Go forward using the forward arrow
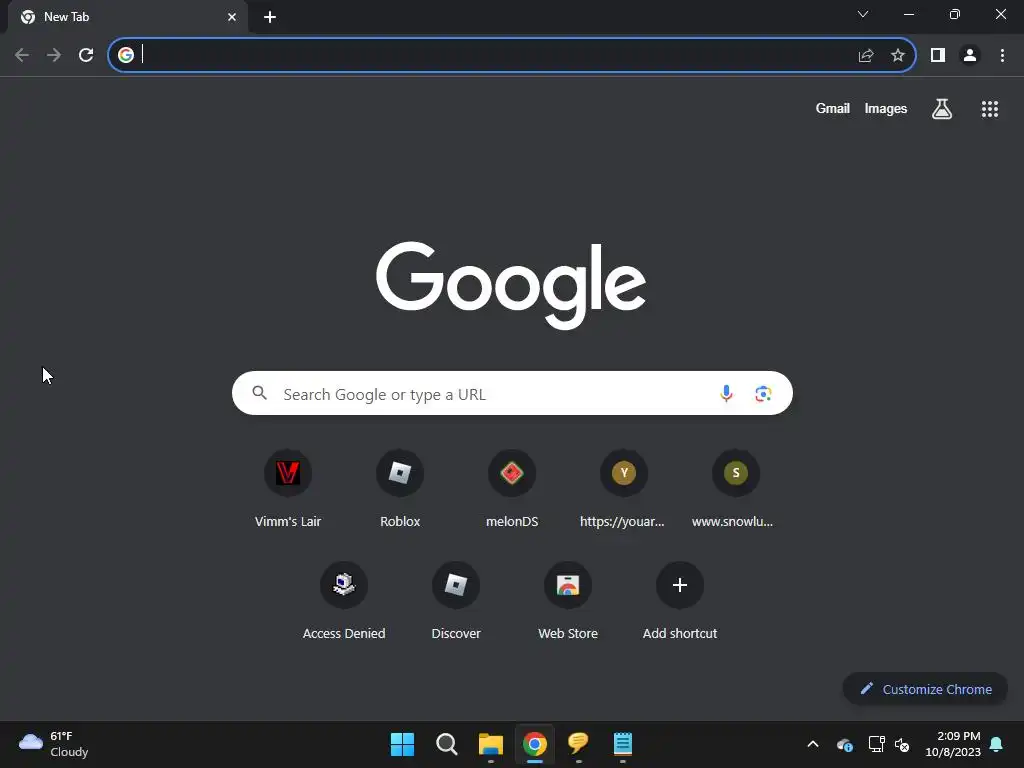Viewport: 1024px width, 768px height. (x=54, y=55)
